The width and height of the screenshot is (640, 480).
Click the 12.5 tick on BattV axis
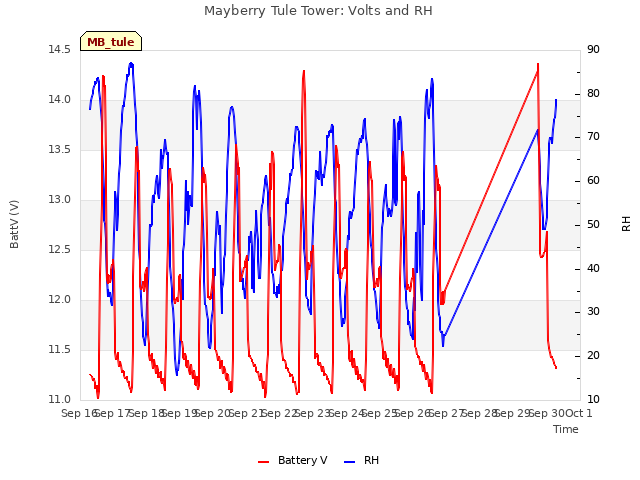(x=60, y=249)
